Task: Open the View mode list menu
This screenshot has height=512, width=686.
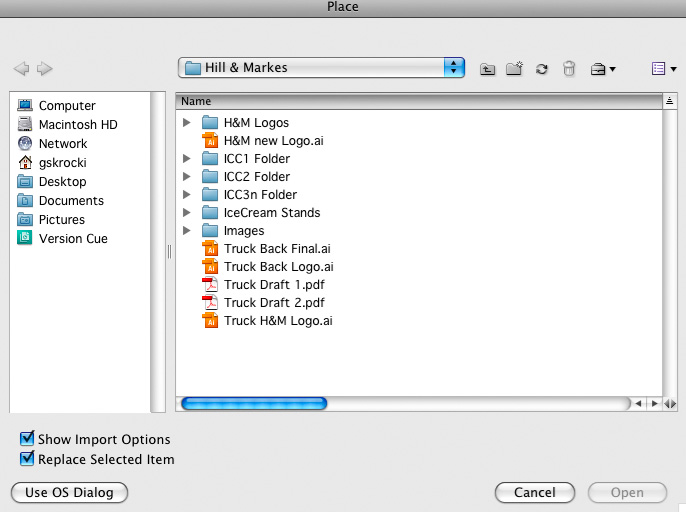Action: 664,69
